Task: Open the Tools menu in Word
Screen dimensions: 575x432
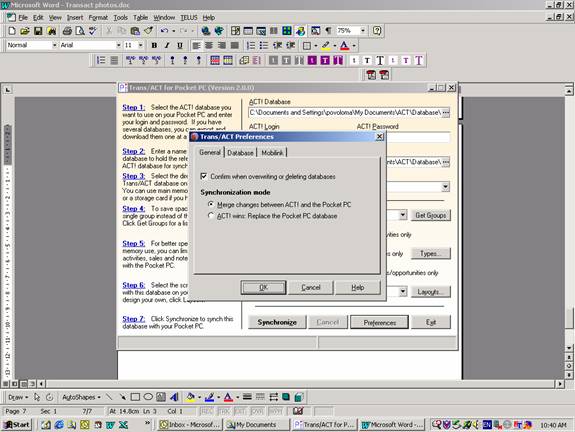Action: (x=120, y=18)
